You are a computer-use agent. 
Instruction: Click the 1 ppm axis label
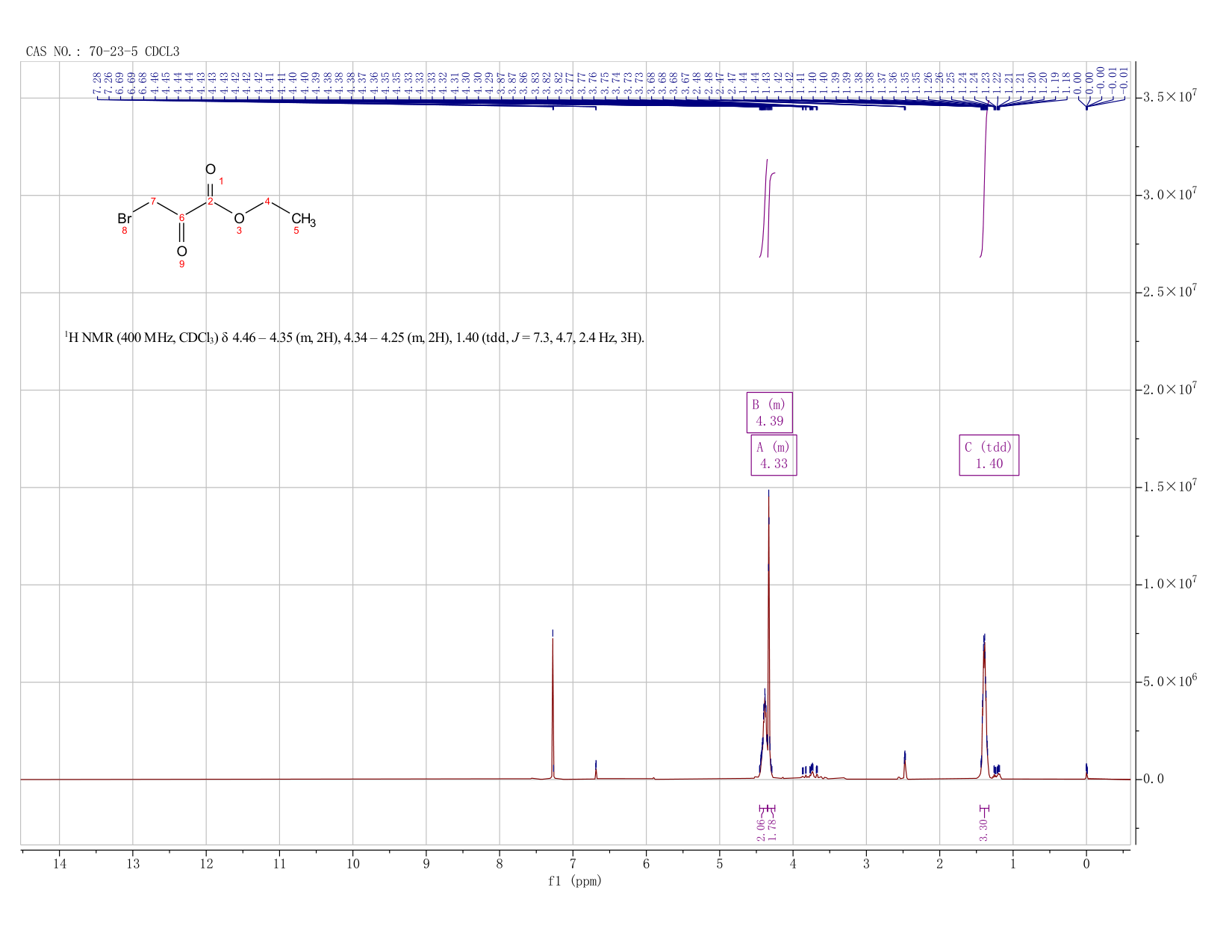1013,864
